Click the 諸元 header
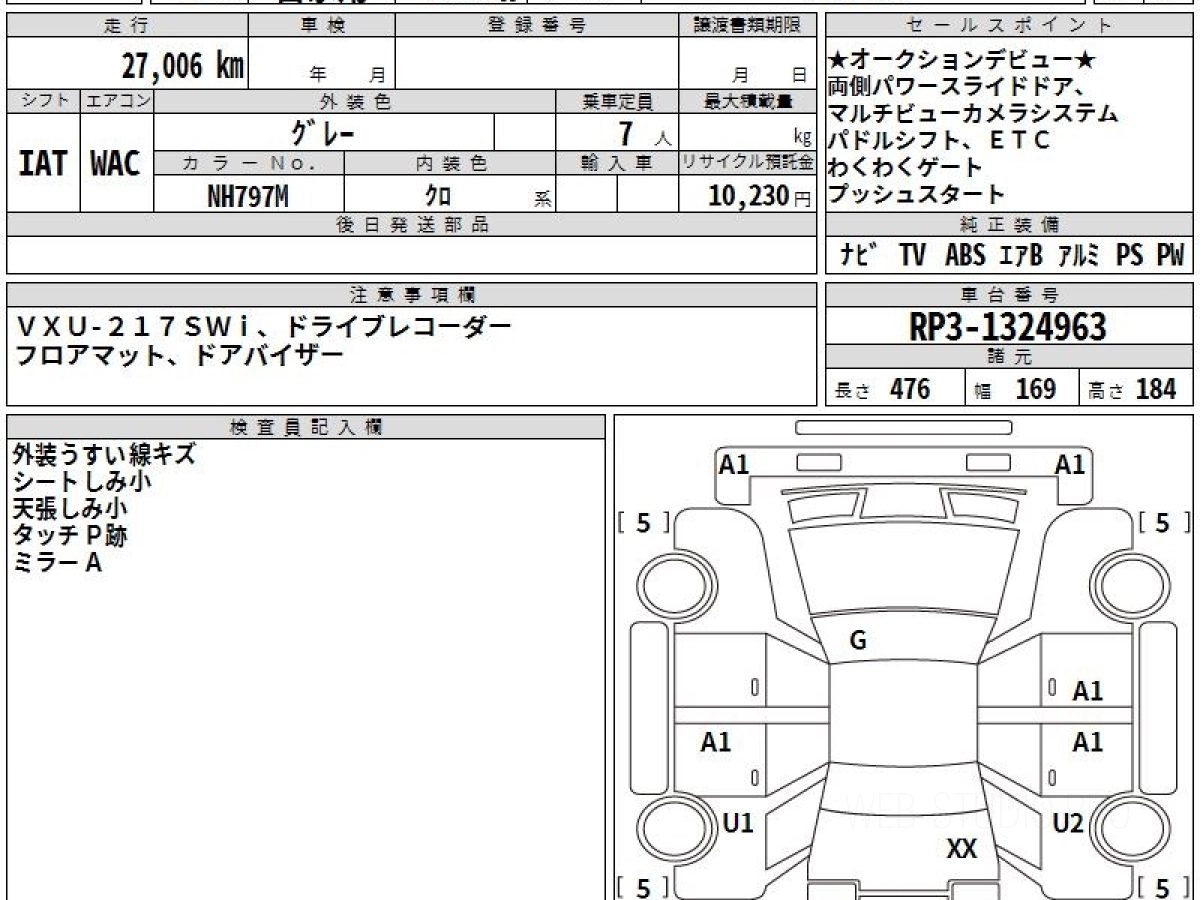1200x900 pixels. click(1010, 357)
